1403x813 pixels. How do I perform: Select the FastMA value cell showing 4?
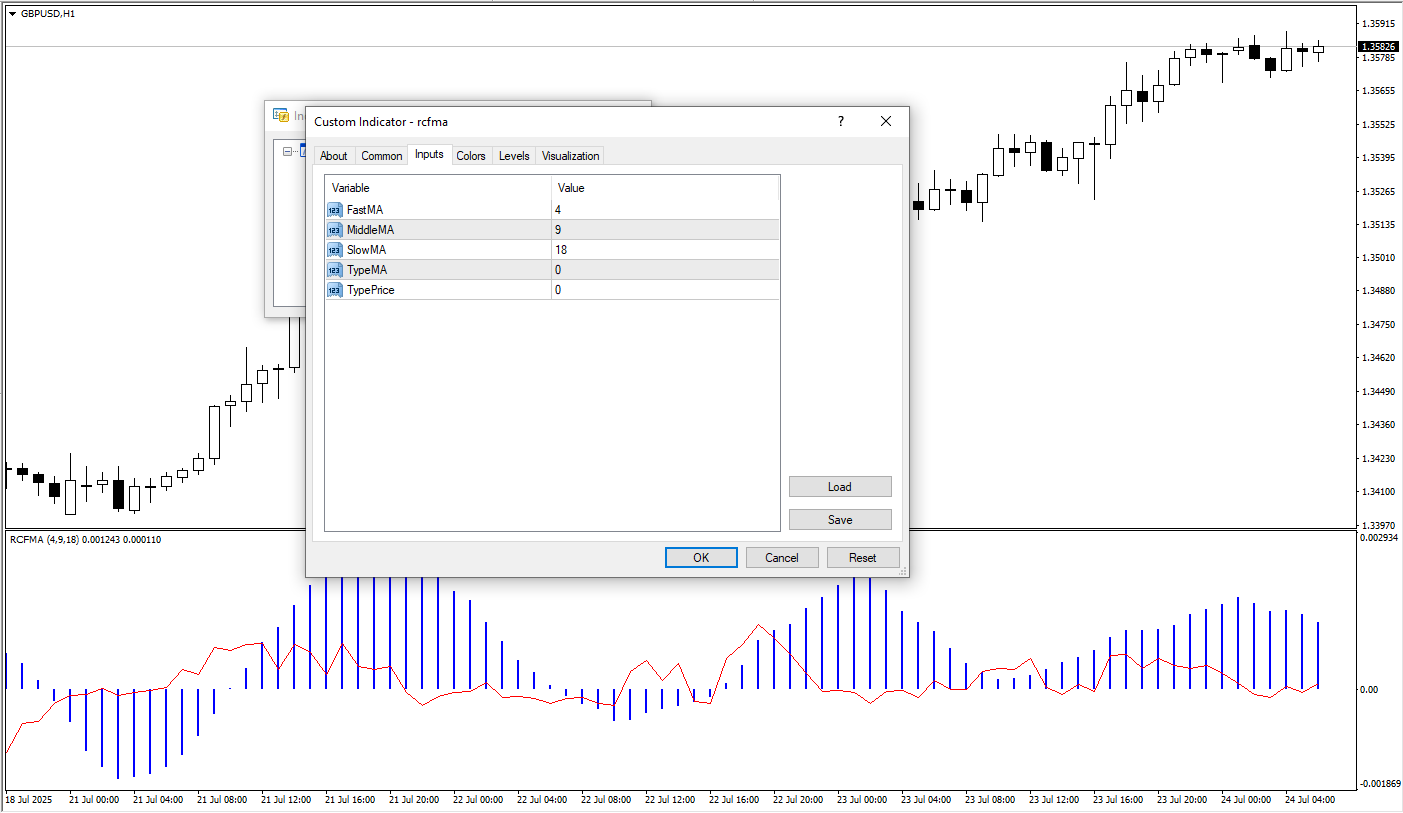click(664, 210)
